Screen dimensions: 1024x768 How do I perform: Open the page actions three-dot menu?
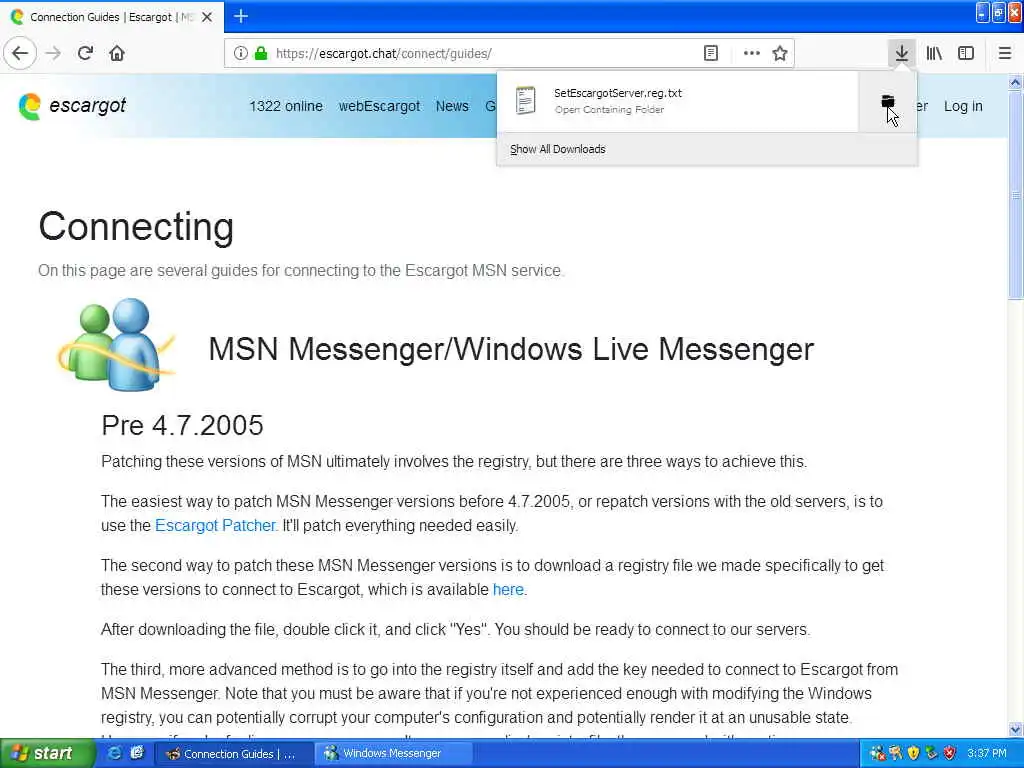pyautogui.click(x=752, y=53)
